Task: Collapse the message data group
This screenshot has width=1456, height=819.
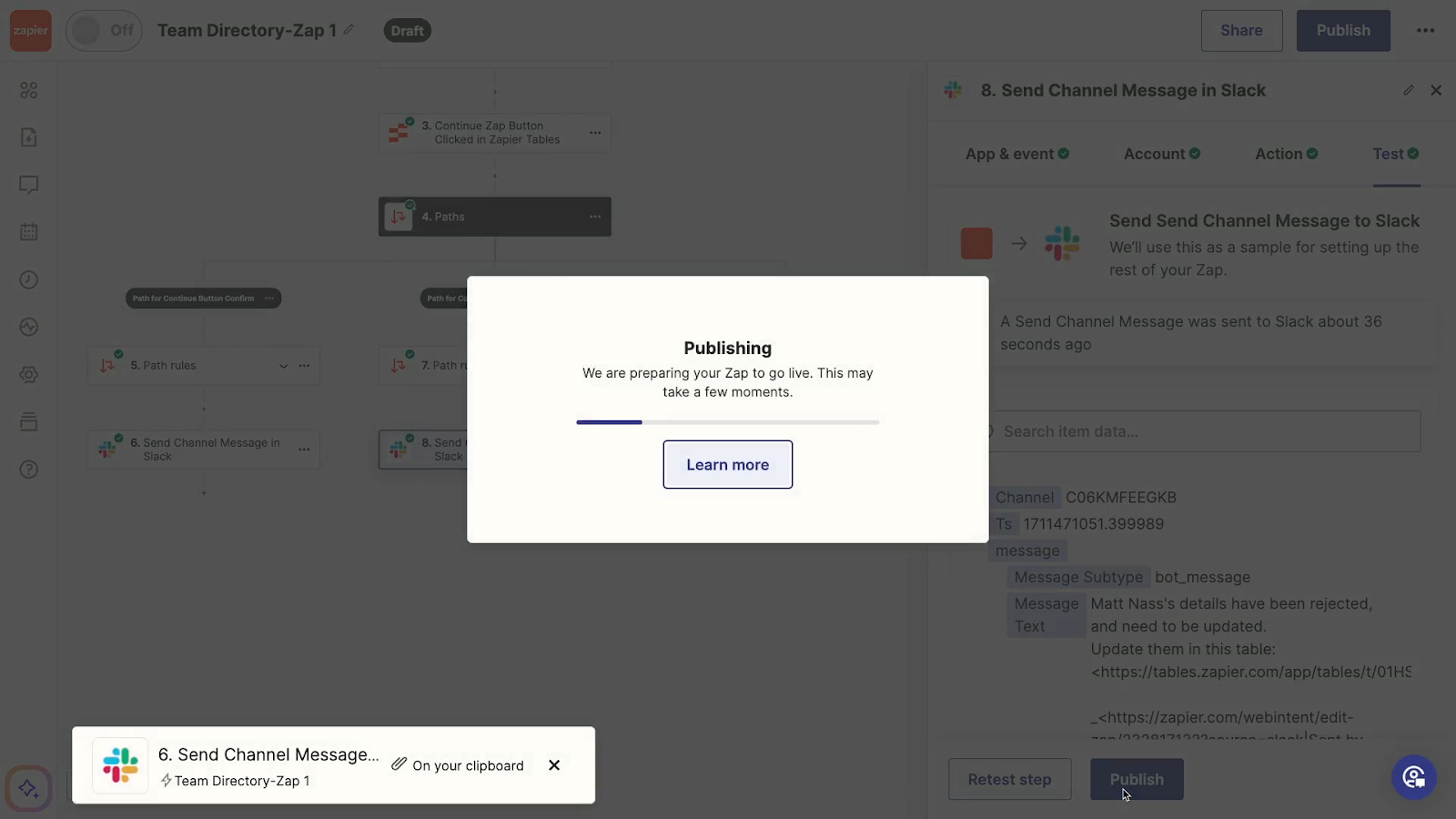Action: click(x=1027, y=551)
